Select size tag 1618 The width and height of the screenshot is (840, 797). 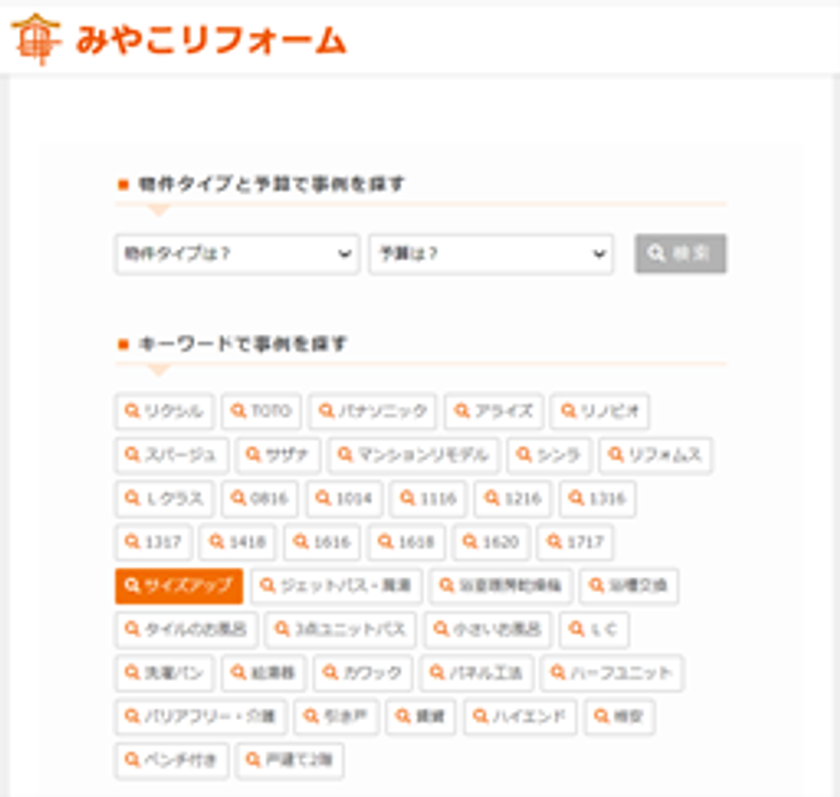[x=407, y=542]
